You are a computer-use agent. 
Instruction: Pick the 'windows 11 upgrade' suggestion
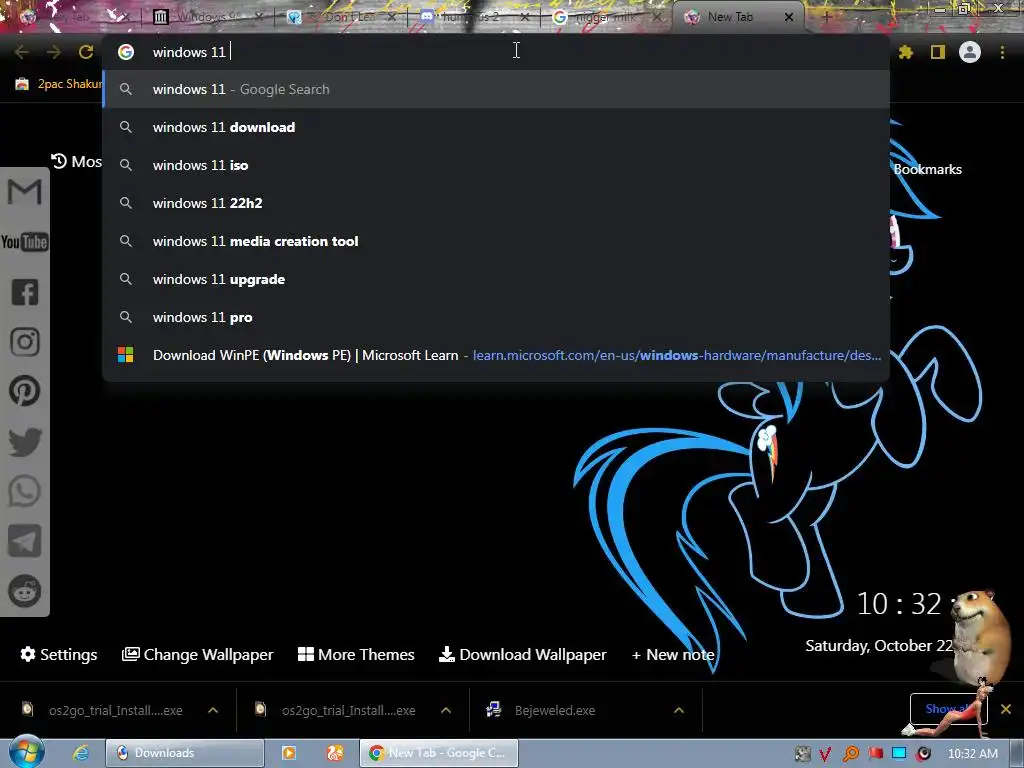click(496, 280)
